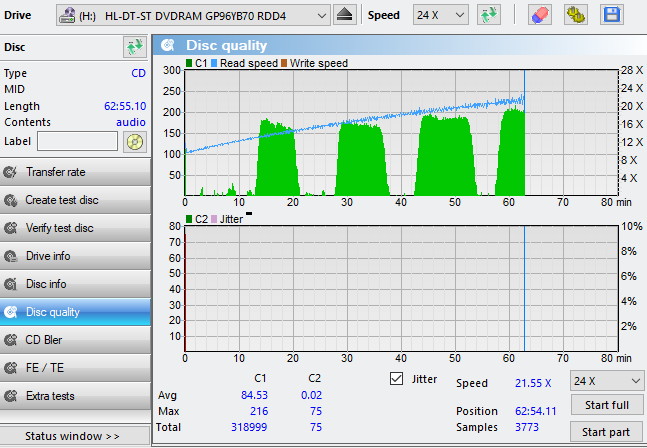The width and height of the screenshot is (647, 448).
Task: Click the FE / TE icon
Action: coord(10,368)
